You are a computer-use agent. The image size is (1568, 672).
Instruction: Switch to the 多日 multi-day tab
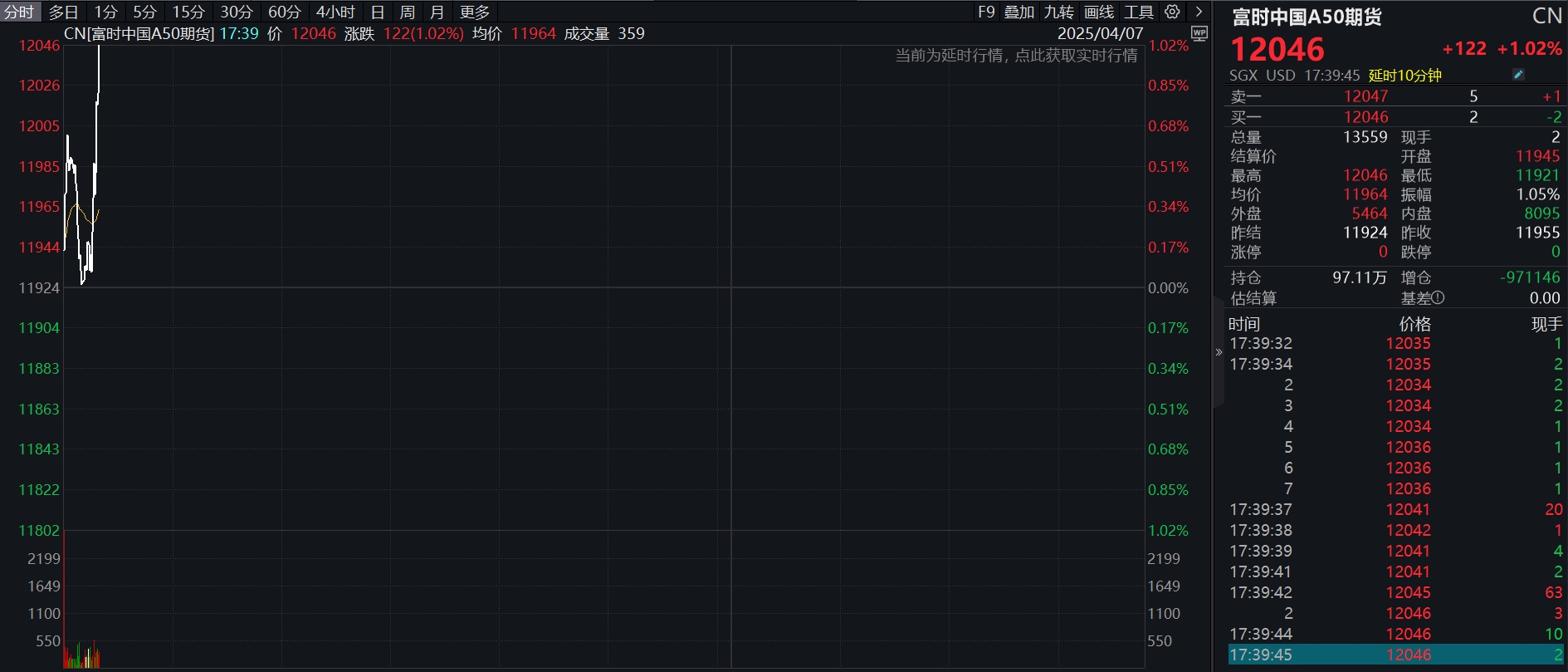[63, 12]
